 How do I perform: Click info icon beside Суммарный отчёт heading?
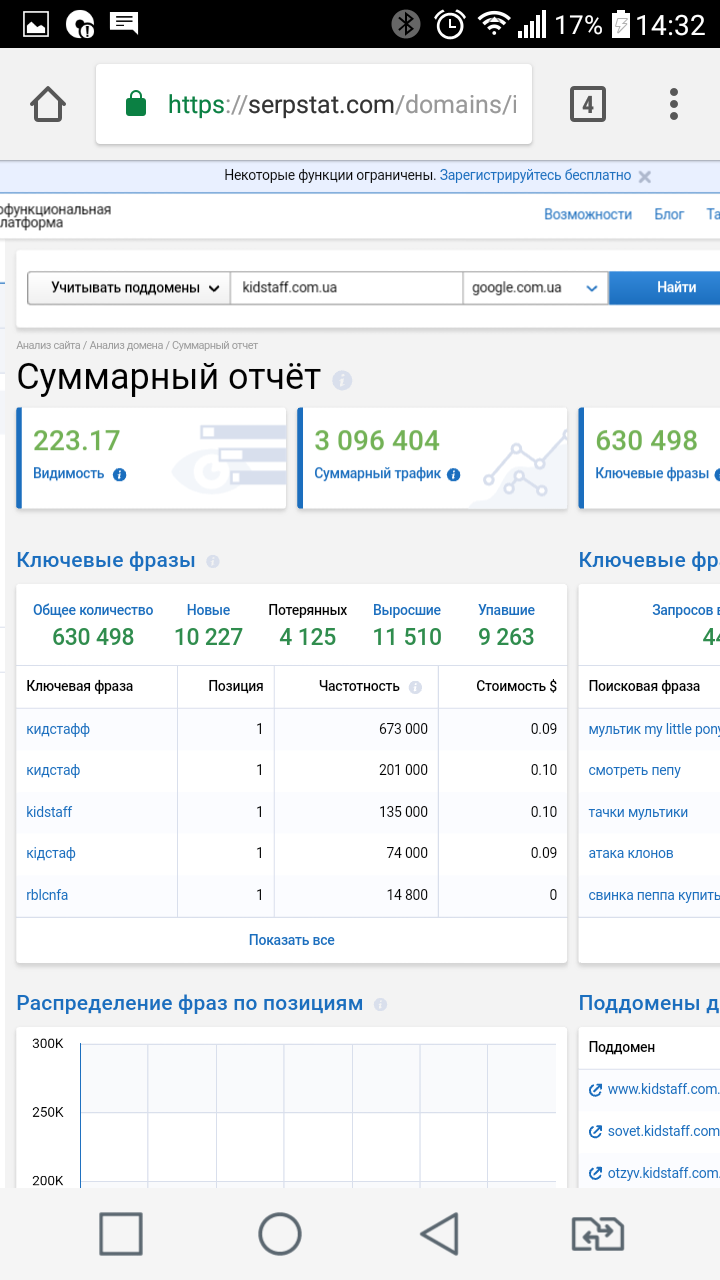tap(342, 380)
